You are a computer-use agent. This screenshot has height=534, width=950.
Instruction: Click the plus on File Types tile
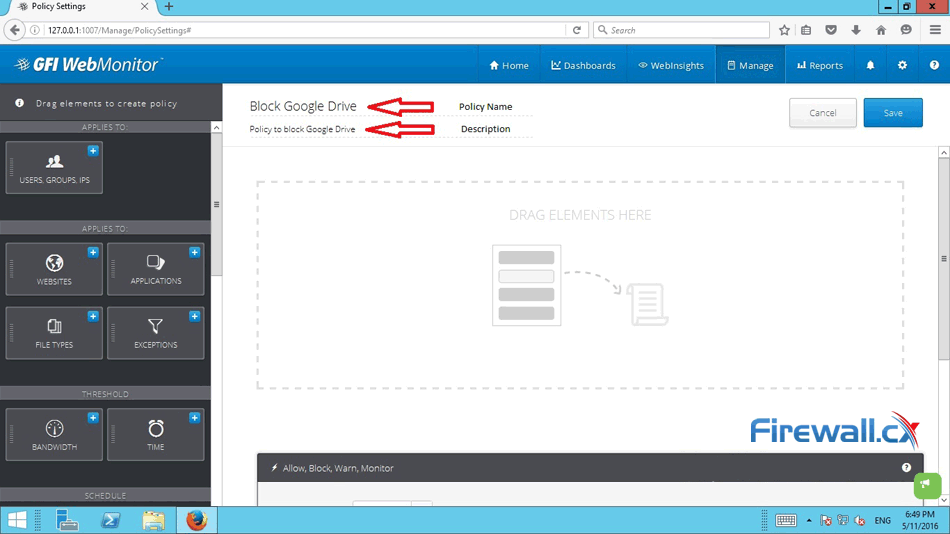point(93,316)
